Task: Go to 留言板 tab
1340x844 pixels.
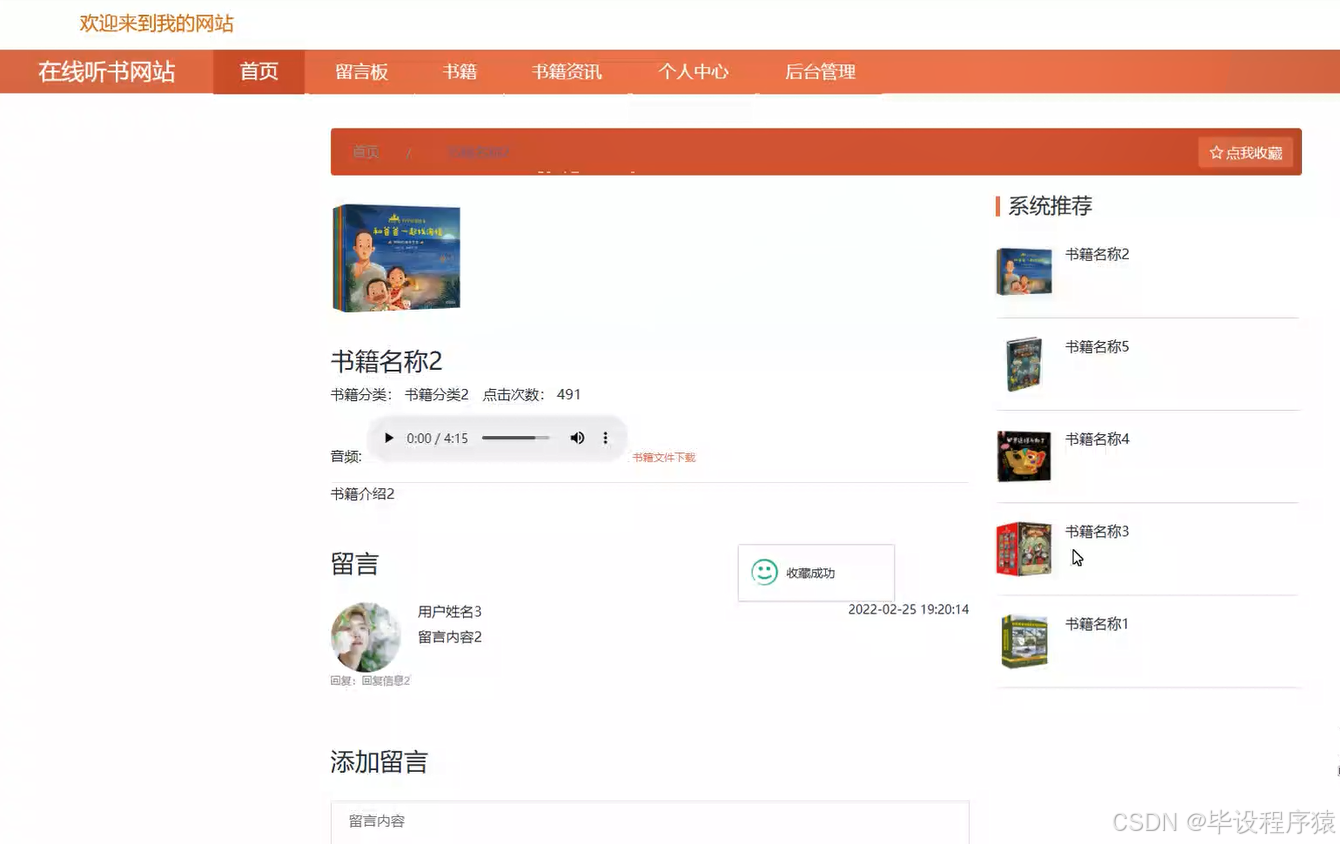Action: click(361, 72)
